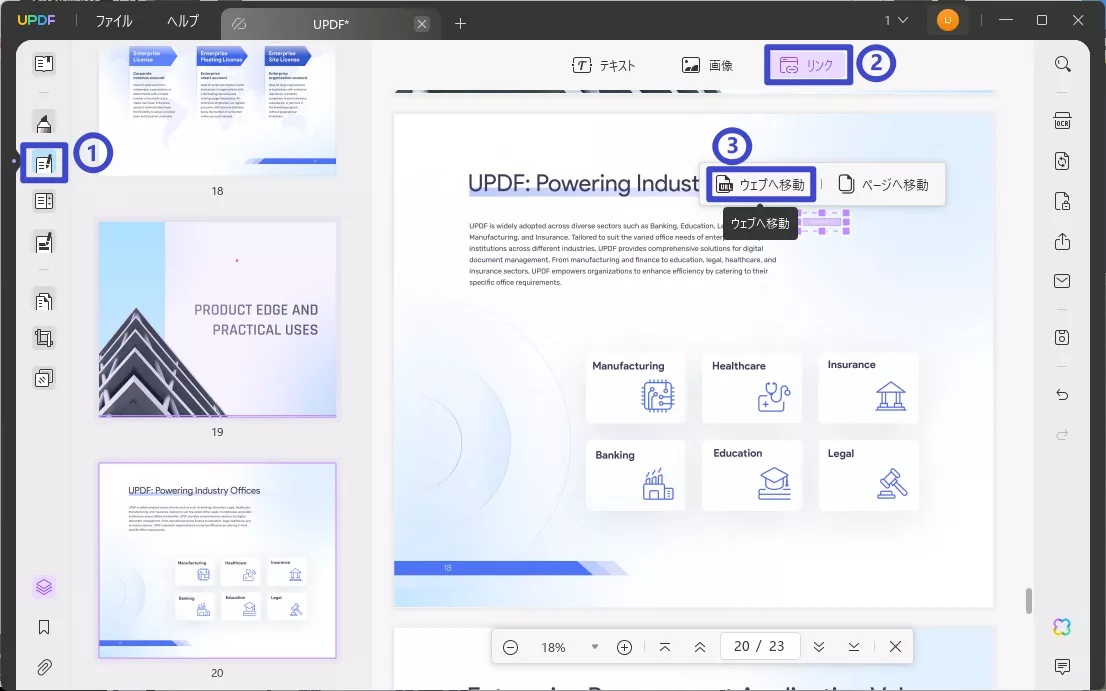
Task: Zoom out with the minus button
Action: 511,647
